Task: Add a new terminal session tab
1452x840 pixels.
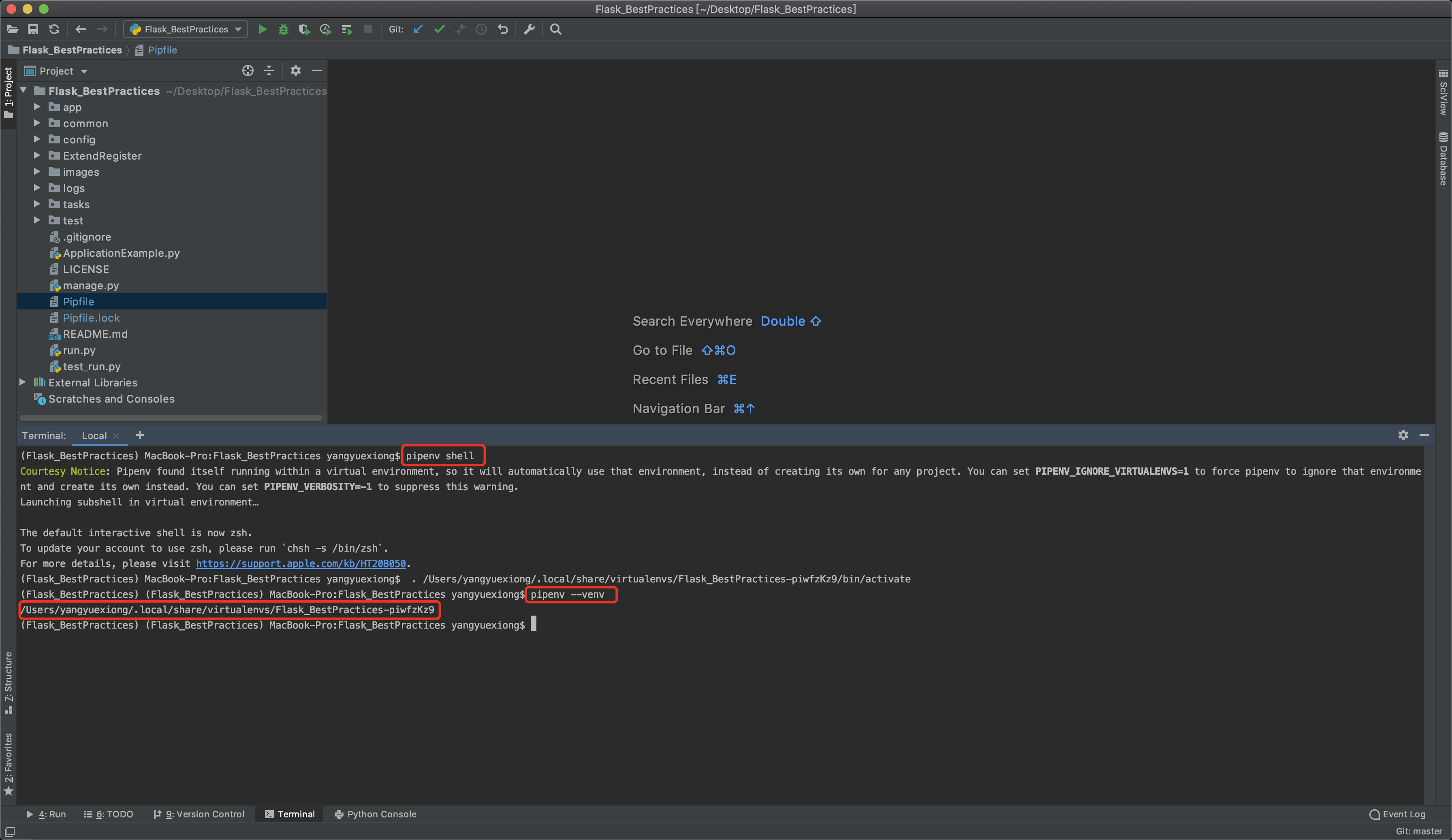Action: (x=140, y=435)
